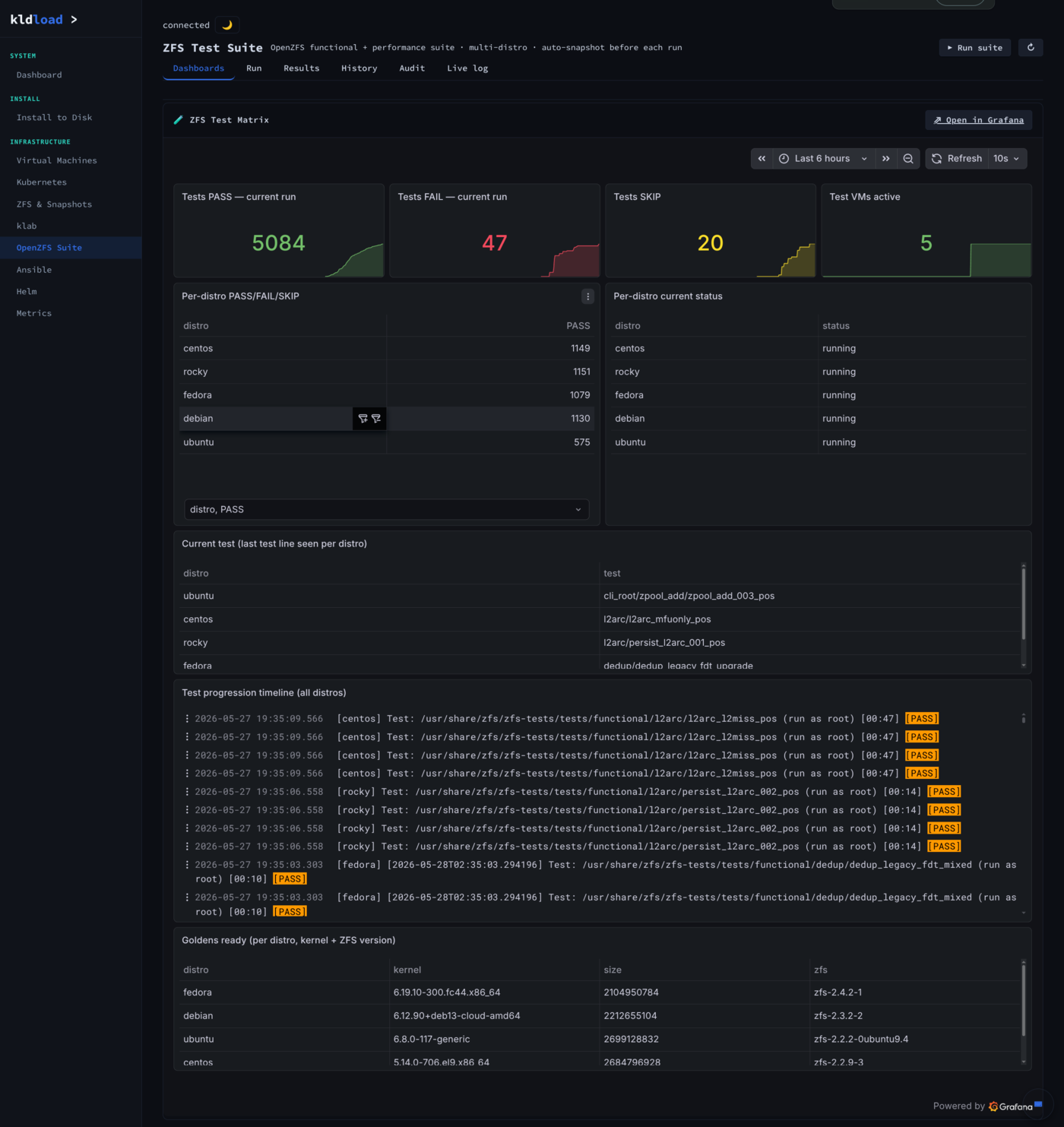1064x1127 pixels.
Task: Open the Per-distro PASS/FAIL/SKIP panel menu
Action: [587, 296]
